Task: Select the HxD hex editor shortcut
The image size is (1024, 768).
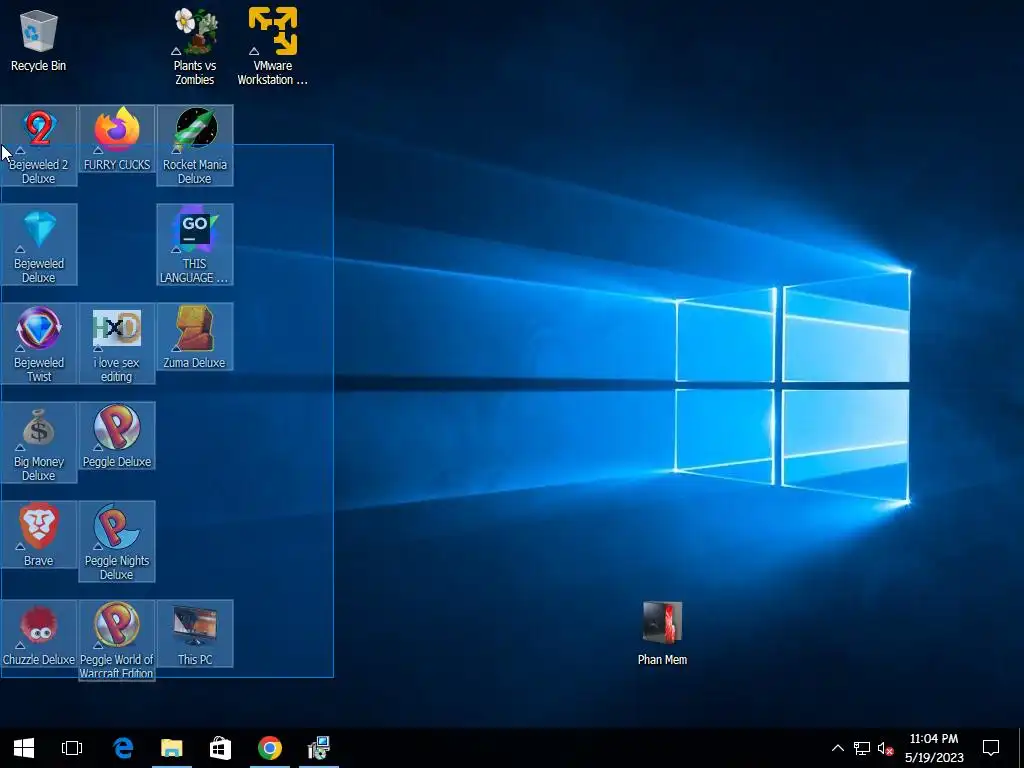Action: click(117, 344)
